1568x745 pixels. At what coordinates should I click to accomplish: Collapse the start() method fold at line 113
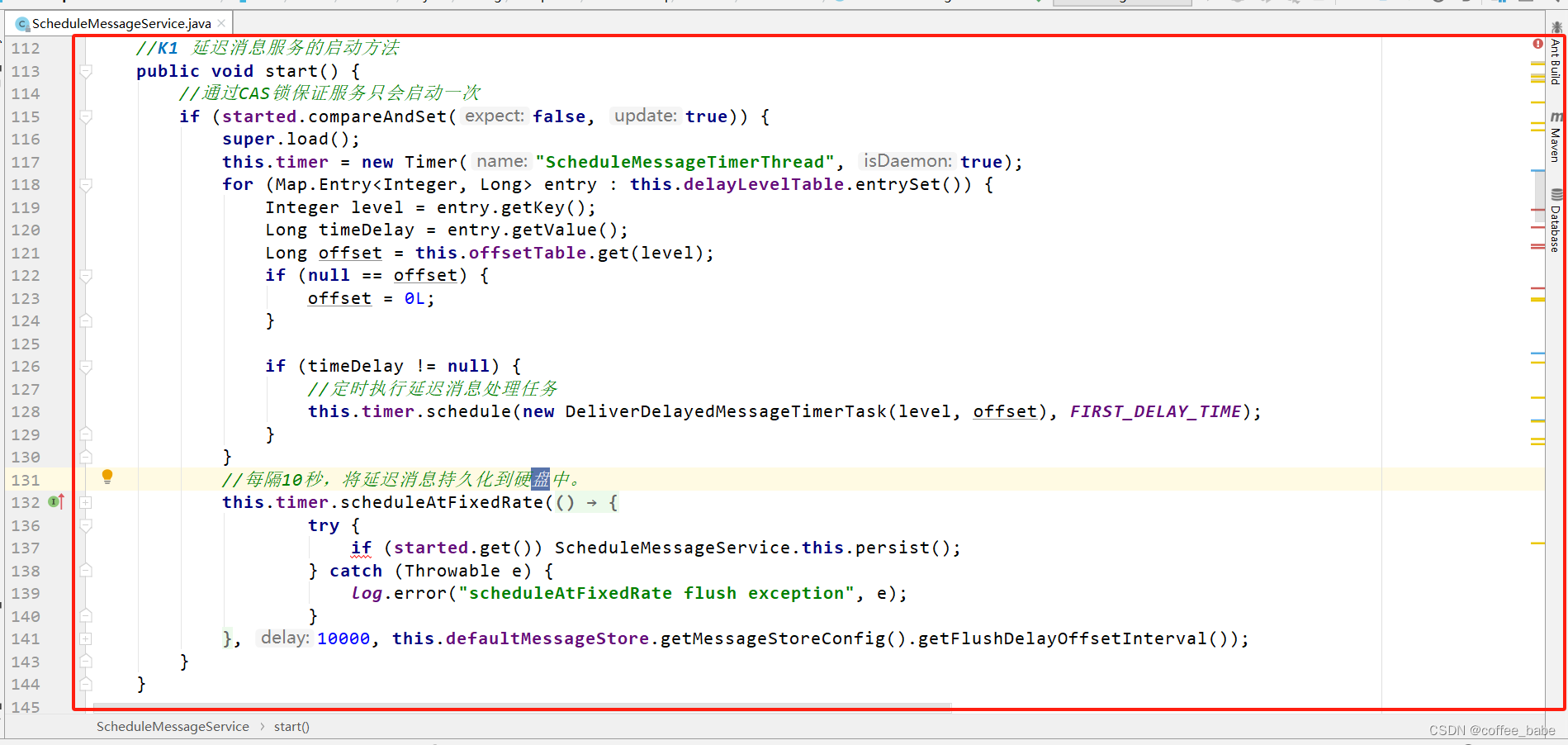point(86,71)
